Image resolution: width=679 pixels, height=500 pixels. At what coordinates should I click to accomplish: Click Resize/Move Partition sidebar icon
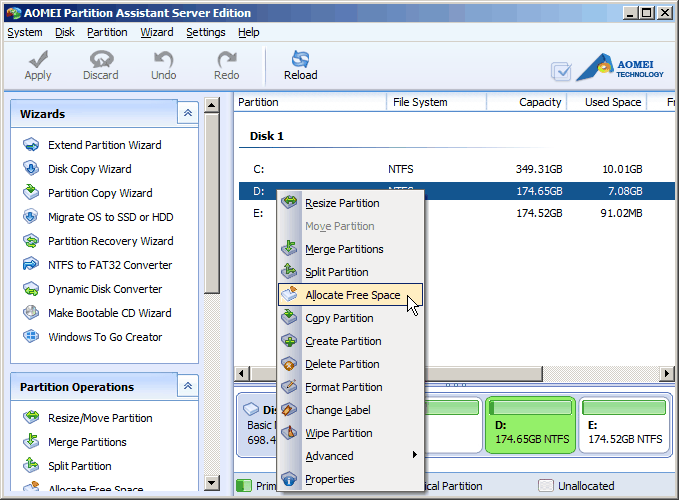(31, 417)
